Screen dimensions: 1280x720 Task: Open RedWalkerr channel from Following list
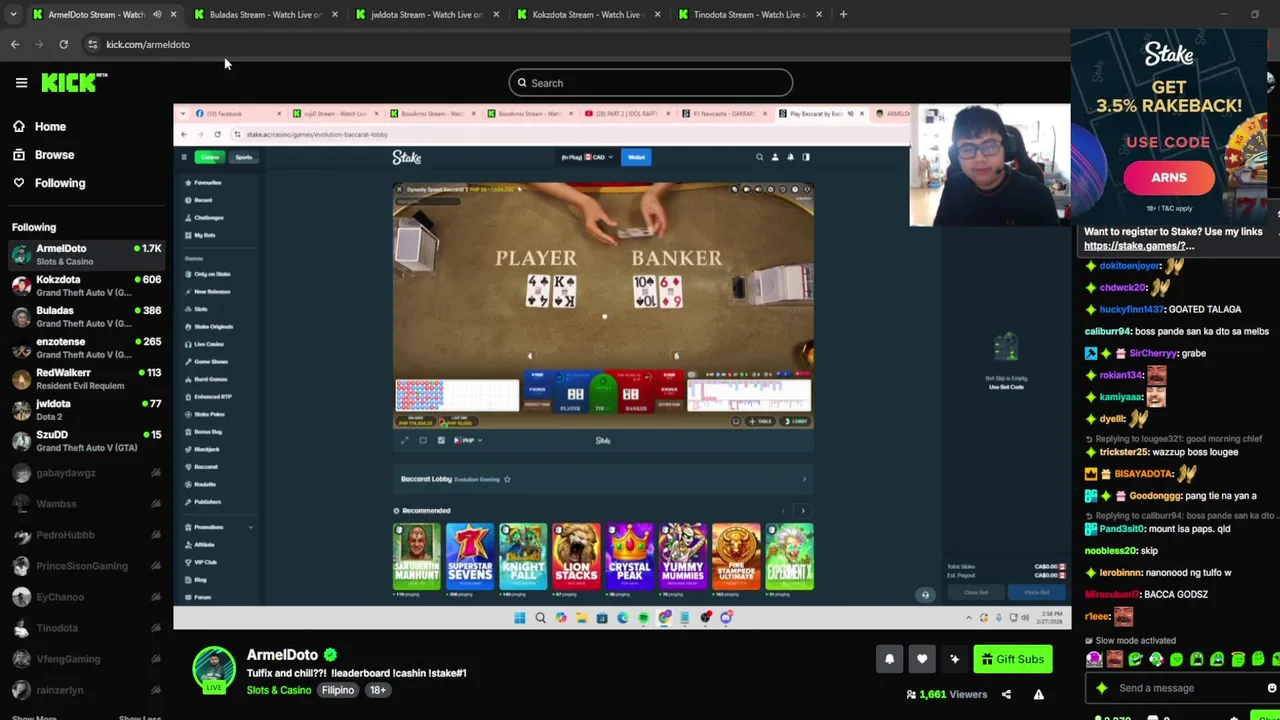pyautogui.click(x=86, y=378)
